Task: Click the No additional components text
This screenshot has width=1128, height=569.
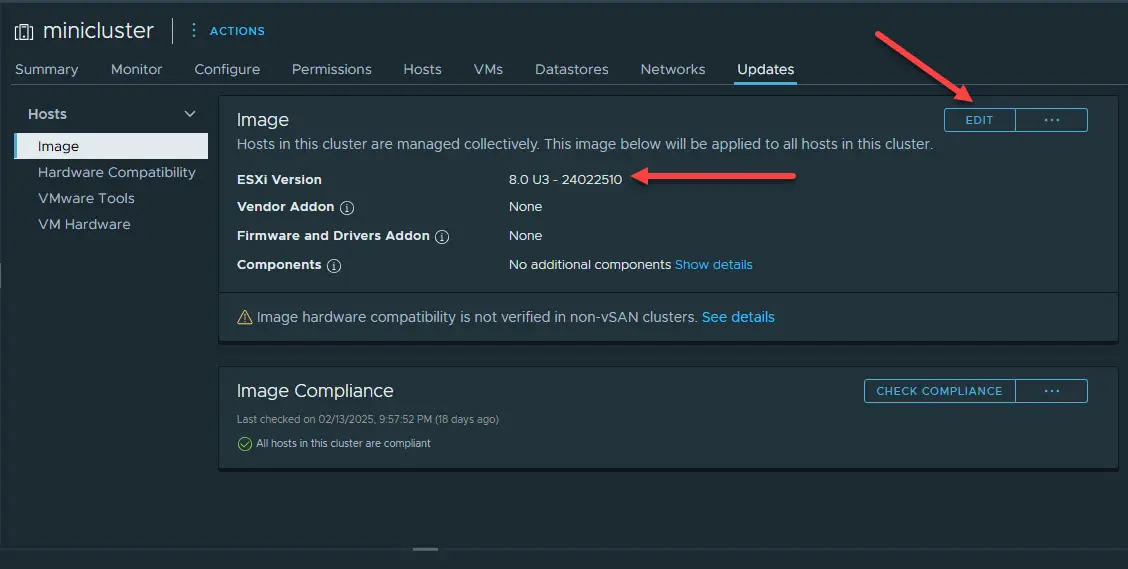Action: click(590, 265)
